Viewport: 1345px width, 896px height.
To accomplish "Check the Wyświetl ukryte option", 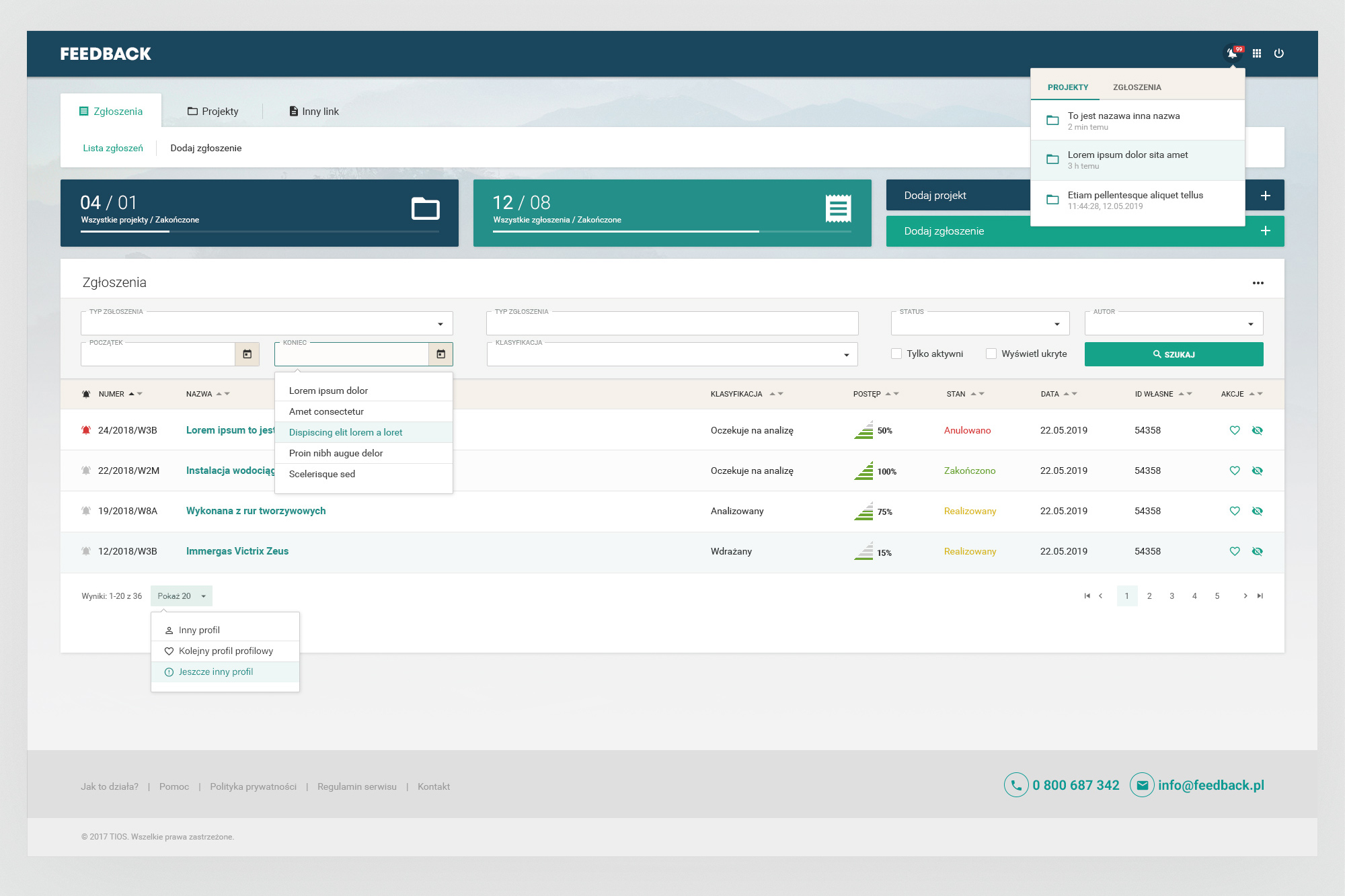I will pyautogui.click(x=991, y=354).
